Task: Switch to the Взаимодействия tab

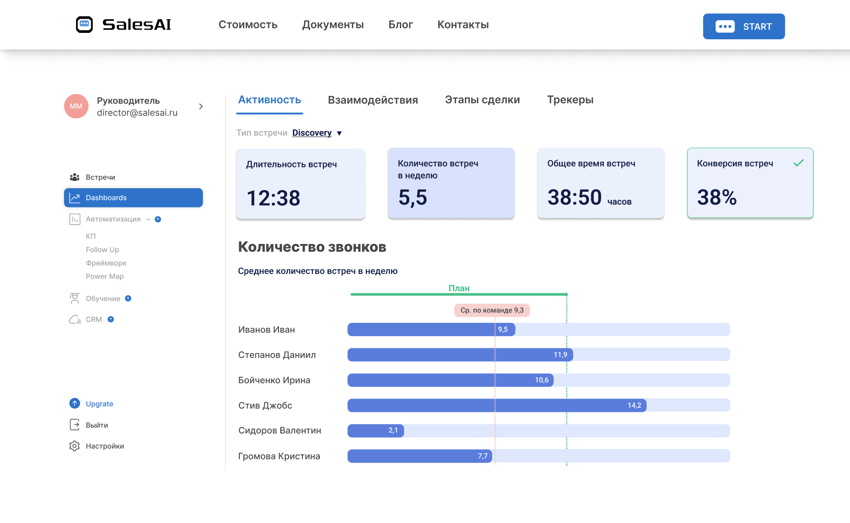Action: [373, 100]
